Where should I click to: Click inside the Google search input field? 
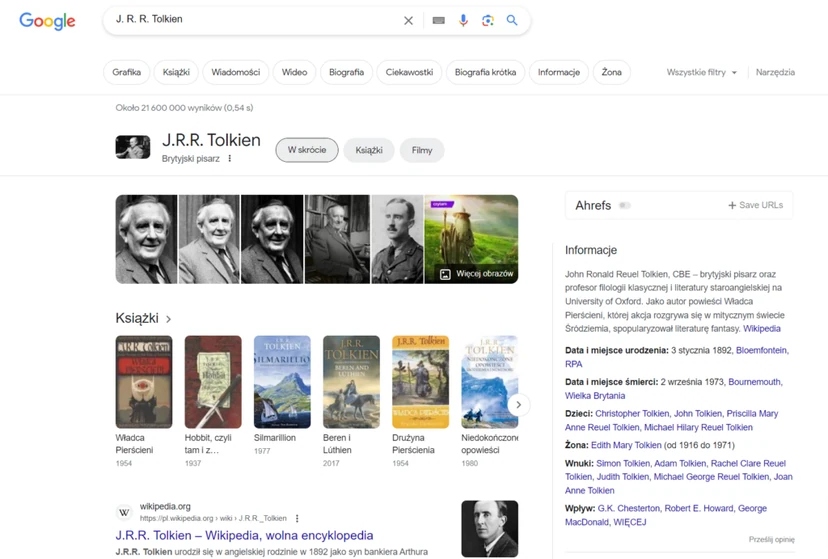click(x=253, y=20)
